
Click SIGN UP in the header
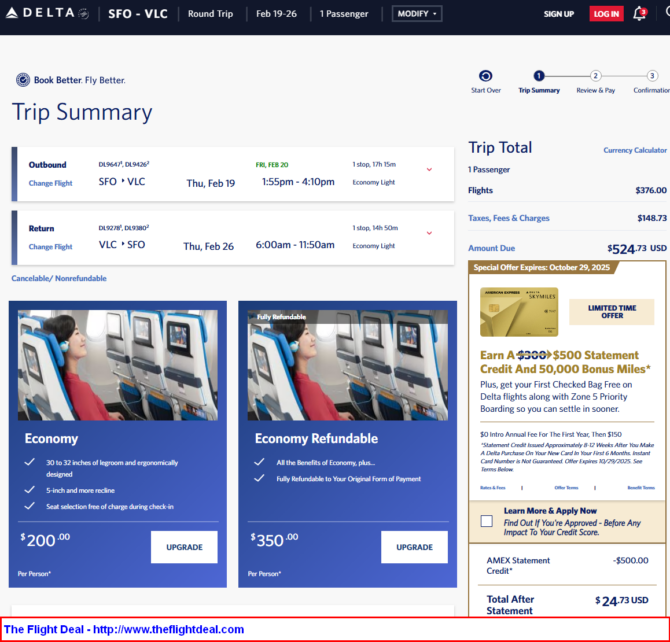click(558, 14)
